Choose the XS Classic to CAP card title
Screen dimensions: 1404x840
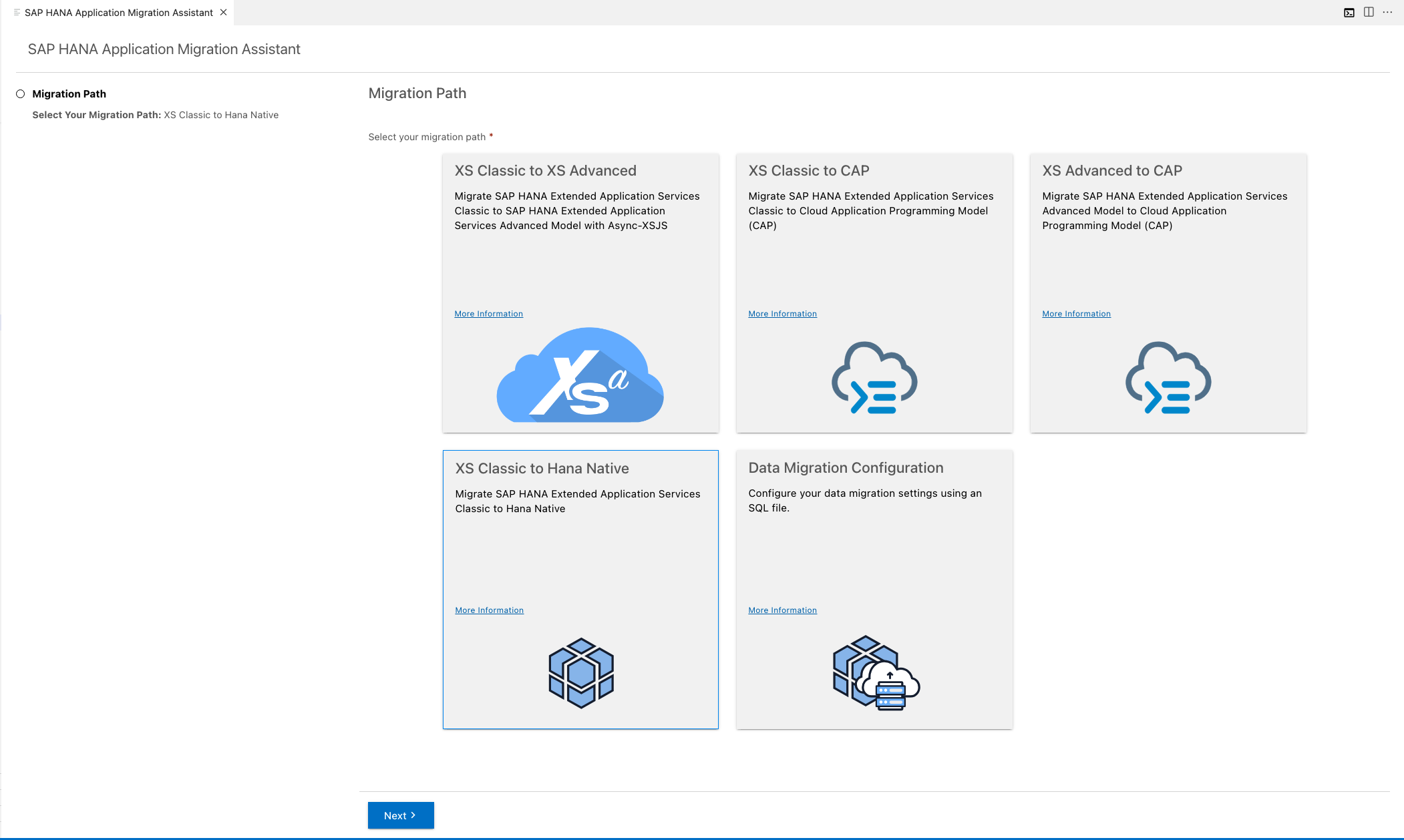[x=809, y=171]
